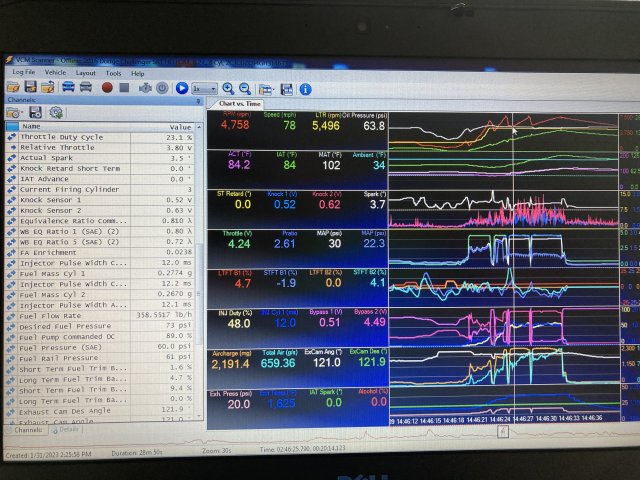Open the 1x playback speed dropdown
Viewport: 640px width, 480px height.
pyautogui.click(x=204, y=89)
